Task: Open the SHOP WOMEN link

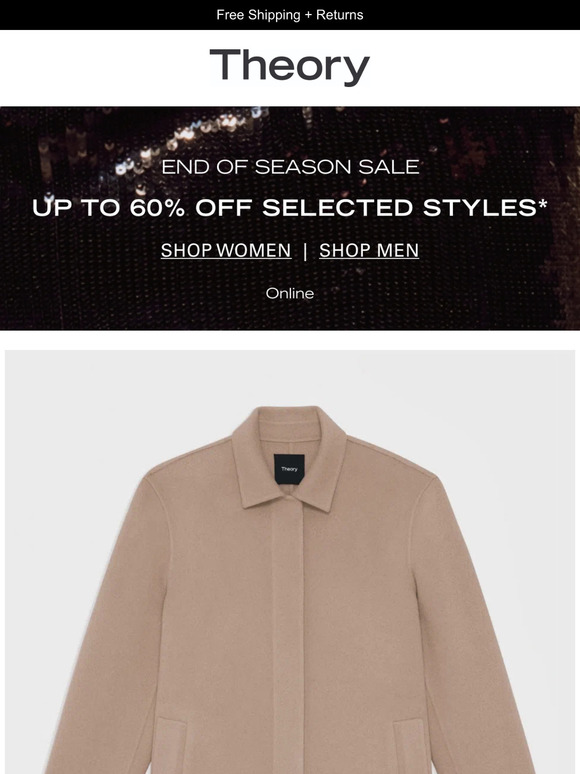Action: (226, 251)
